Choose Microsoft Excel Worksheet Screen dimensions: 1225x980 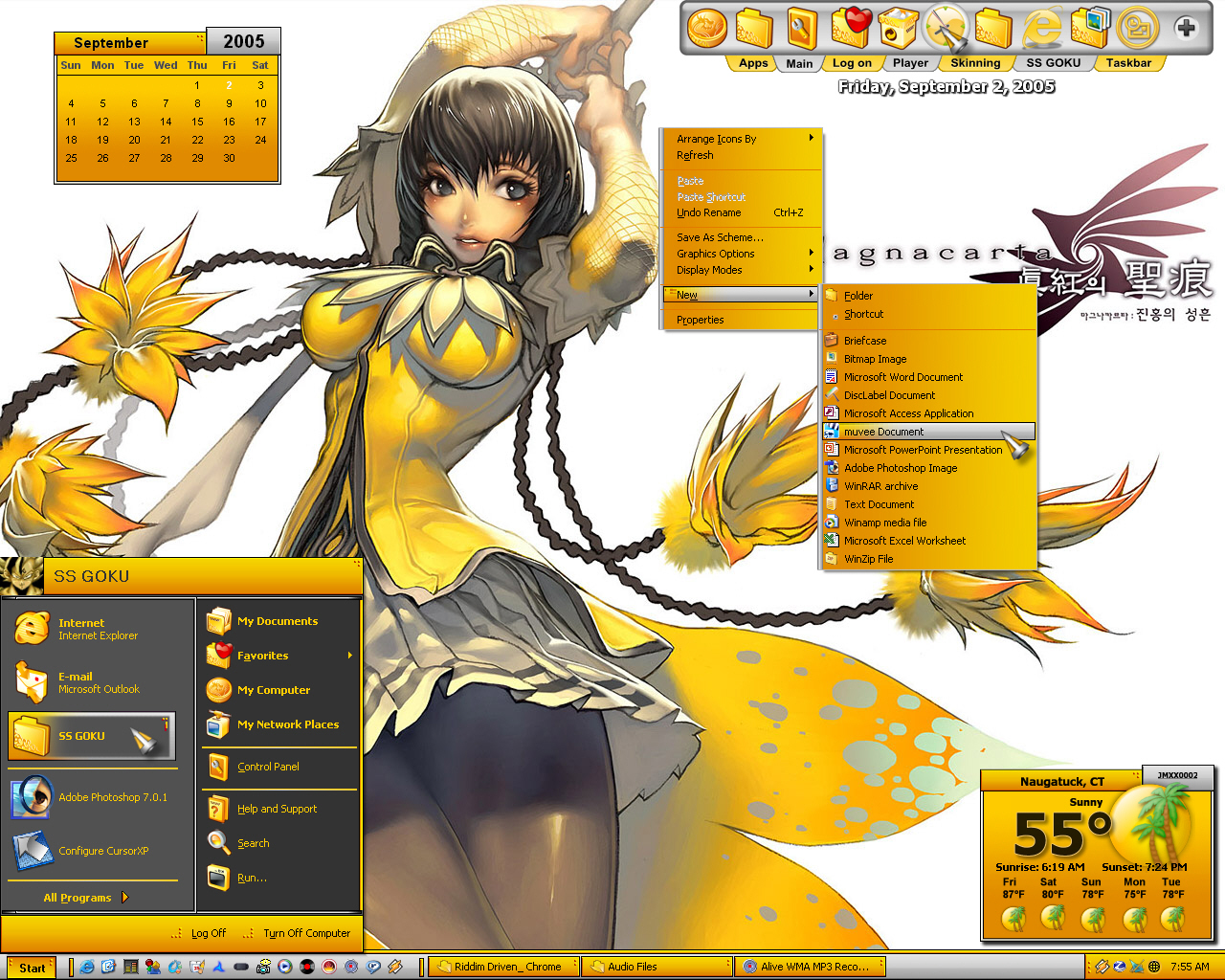[x=928, y=541]
